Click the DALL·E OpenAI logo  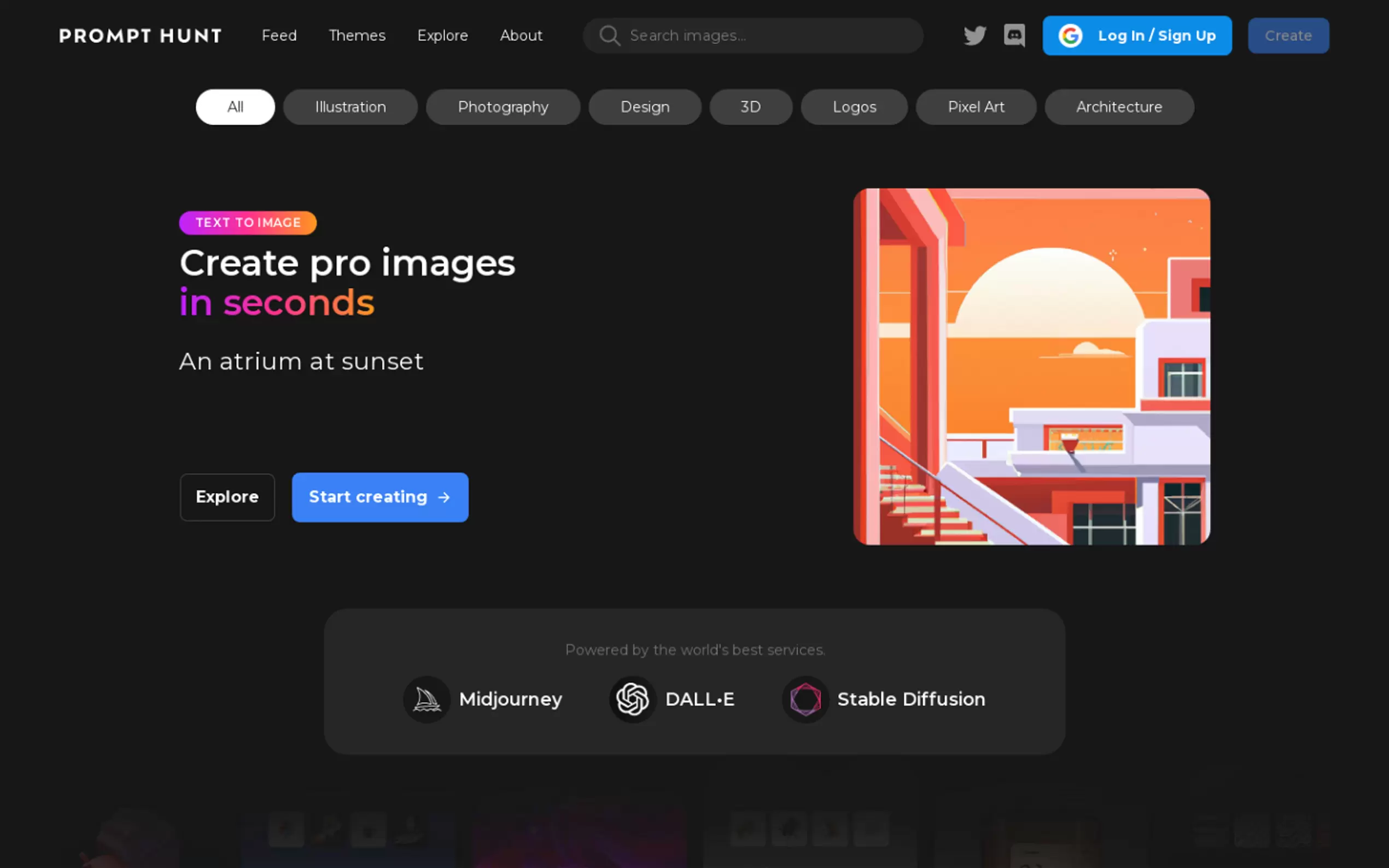click(x=632, y=699)
